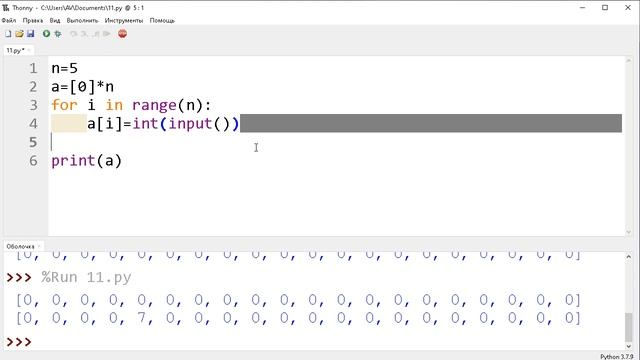Create a new file with the toolbar icon
Viewport: 640px width, 360px height.
(8, 34)
